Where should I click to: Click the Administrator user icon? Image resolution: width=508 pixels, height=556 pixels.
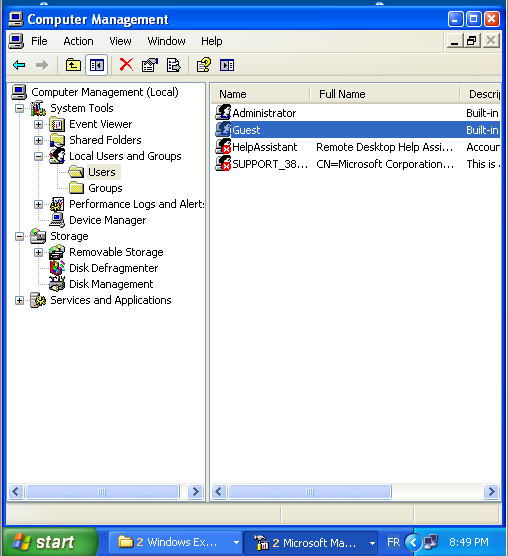tap(223, 112)
